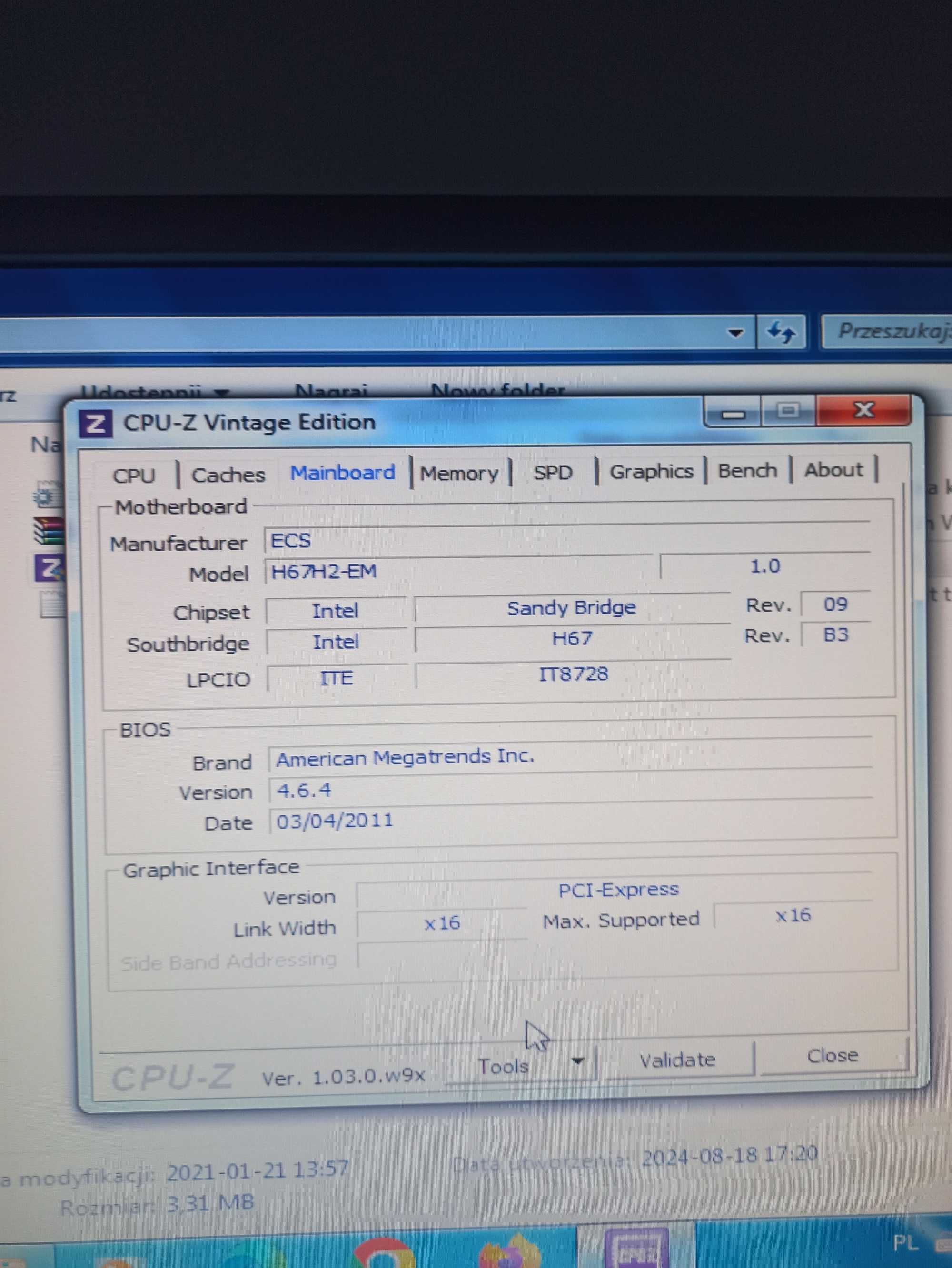Click the Southbridge vendor field Intel
Image resolution: width=952 pixels, height=1268 pixels.
click(336, 642)
